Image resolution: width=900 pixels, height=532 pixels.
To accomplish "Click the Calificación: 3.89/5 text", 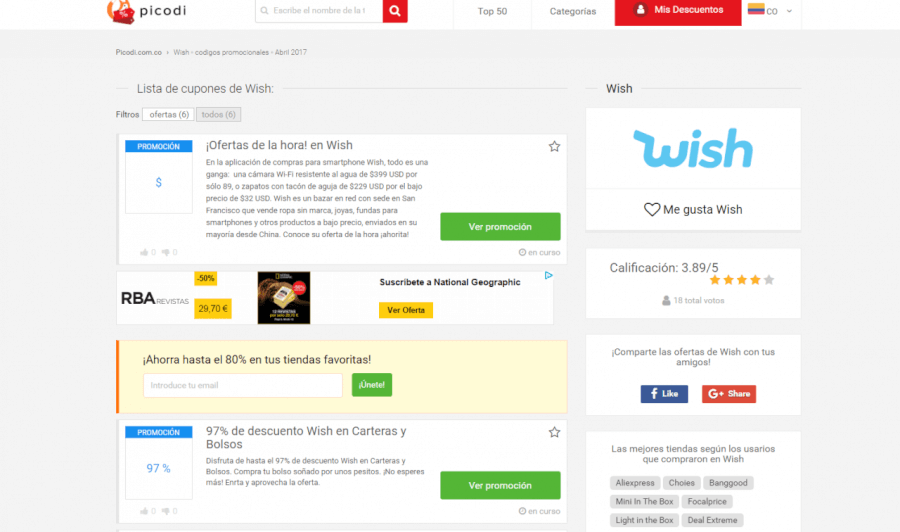I will (x=664, y=267).
